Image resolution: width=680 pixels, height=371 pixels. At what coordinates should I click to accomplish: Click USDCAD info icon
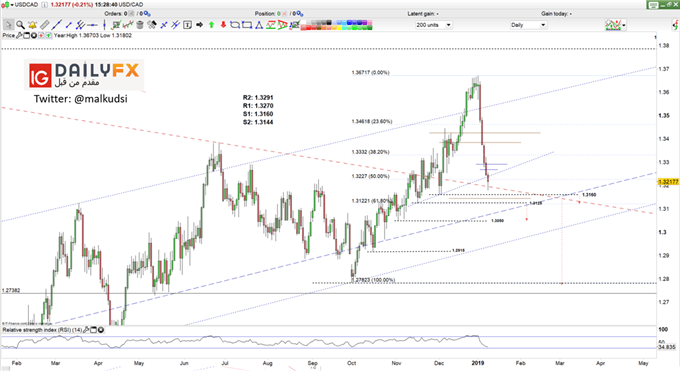coord(45,5)
